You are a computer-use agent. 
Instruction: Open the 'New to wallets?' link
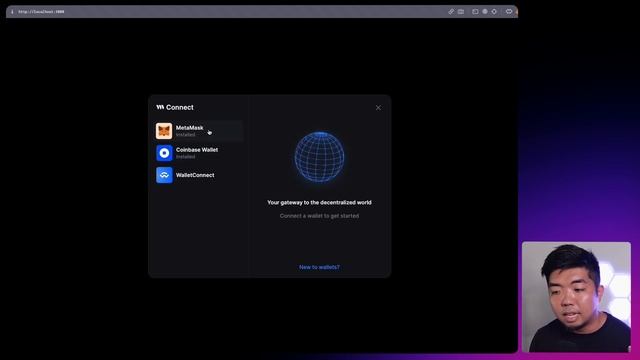(x=319, y=267)
